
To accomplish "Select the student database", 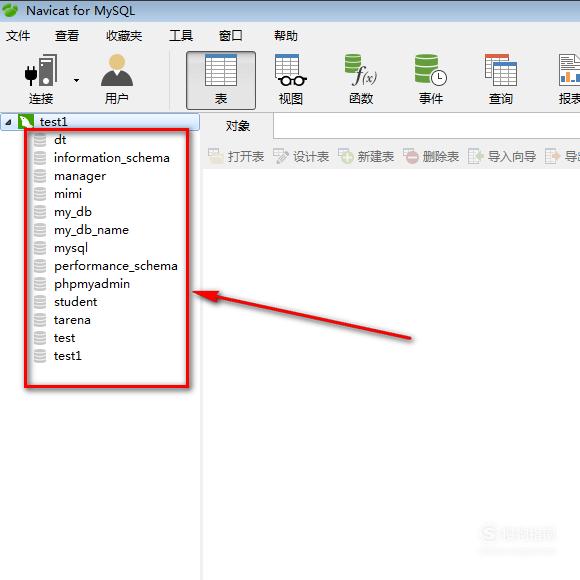I will (x=75, y=301).
